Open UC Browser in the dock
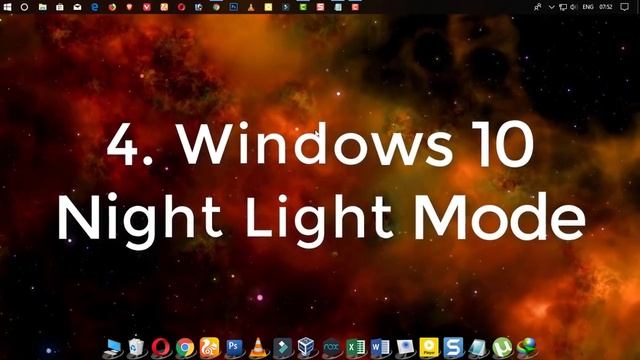The height and width of the screenshot is (360, 640). [x=209, y=348]
